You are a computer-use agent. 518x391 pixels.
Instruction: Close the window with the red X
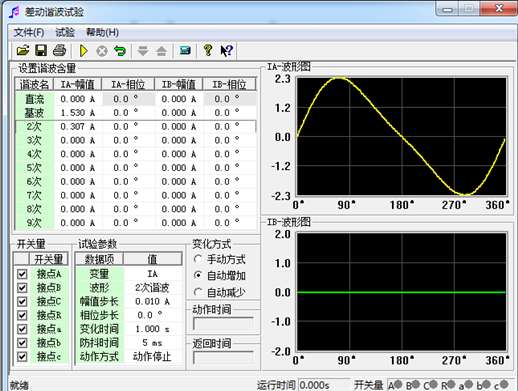point(499,8)
